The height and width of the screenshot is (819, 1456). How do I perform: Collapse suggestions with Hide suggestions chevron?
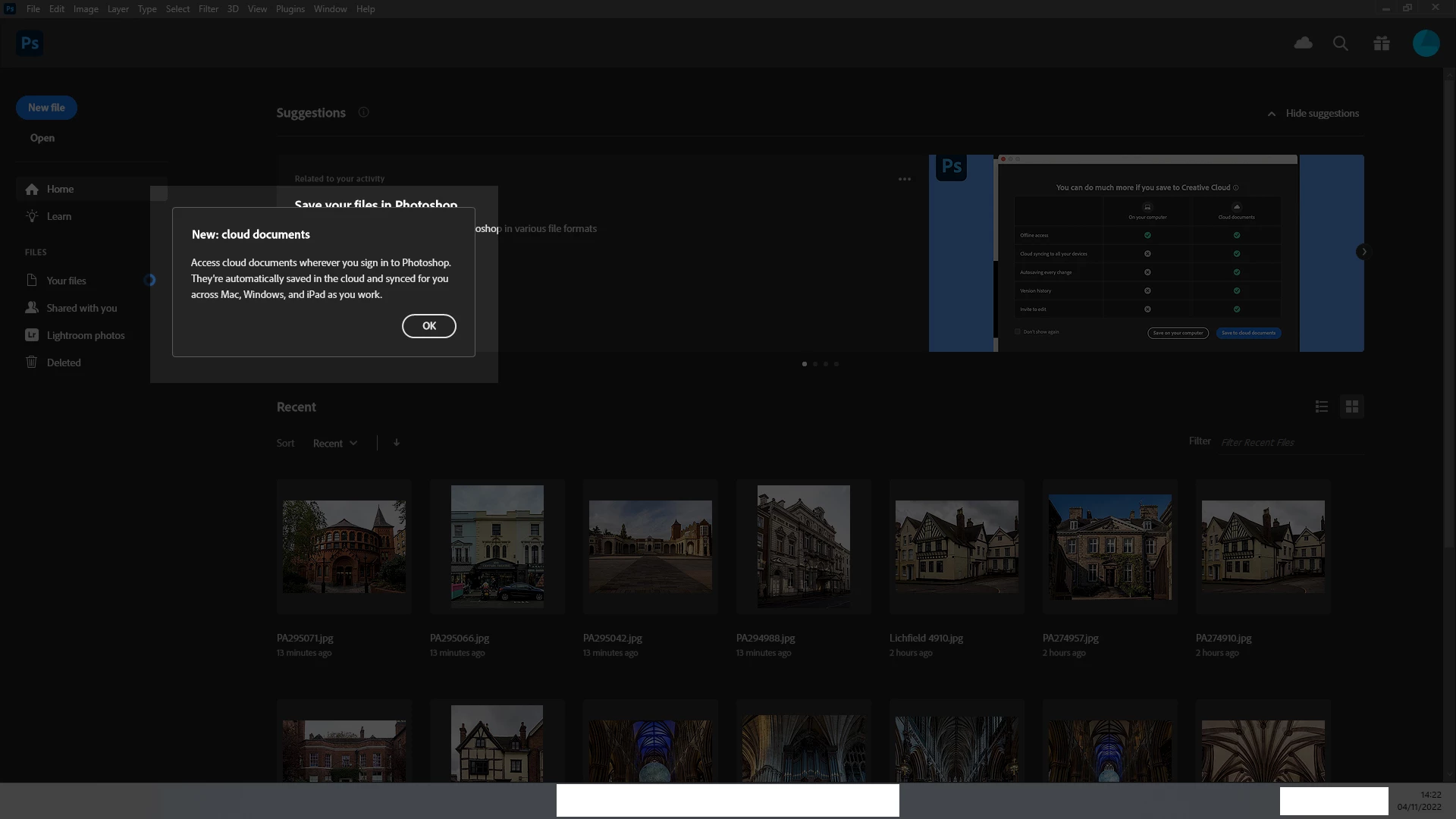click(1272, 114)
